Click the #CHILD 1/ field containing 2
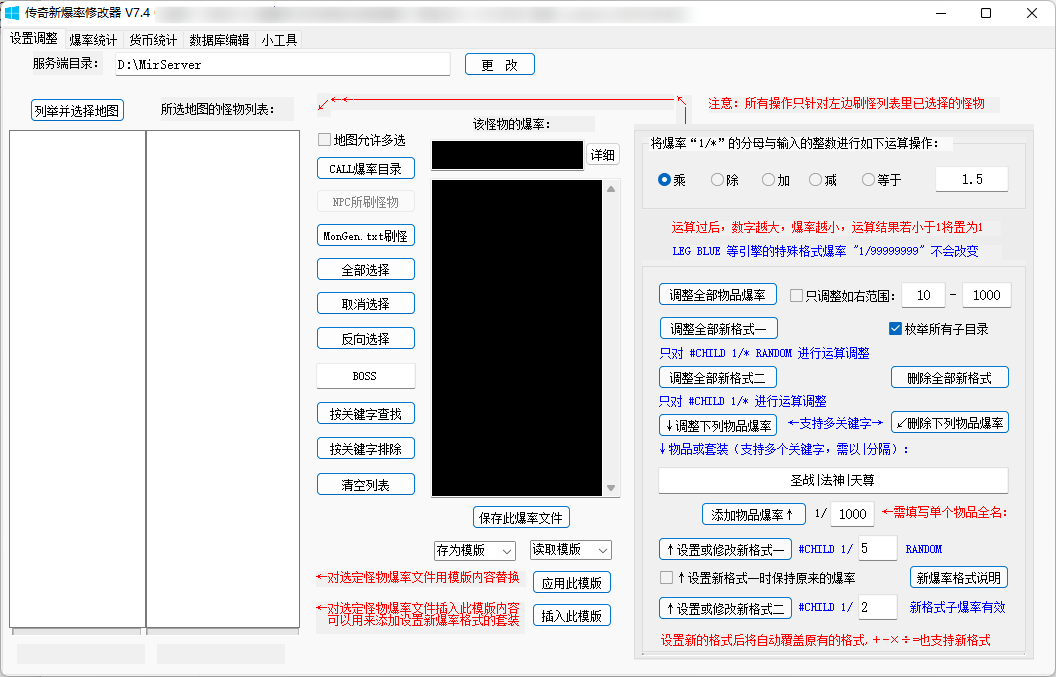Image resolution: width=1056 pixels, height=677 pixels. [x=878, y=607]
